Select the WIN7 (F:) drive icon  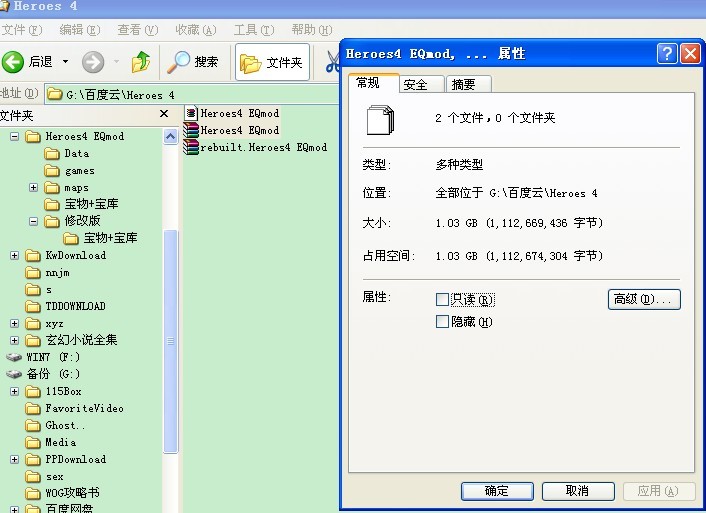14,357
